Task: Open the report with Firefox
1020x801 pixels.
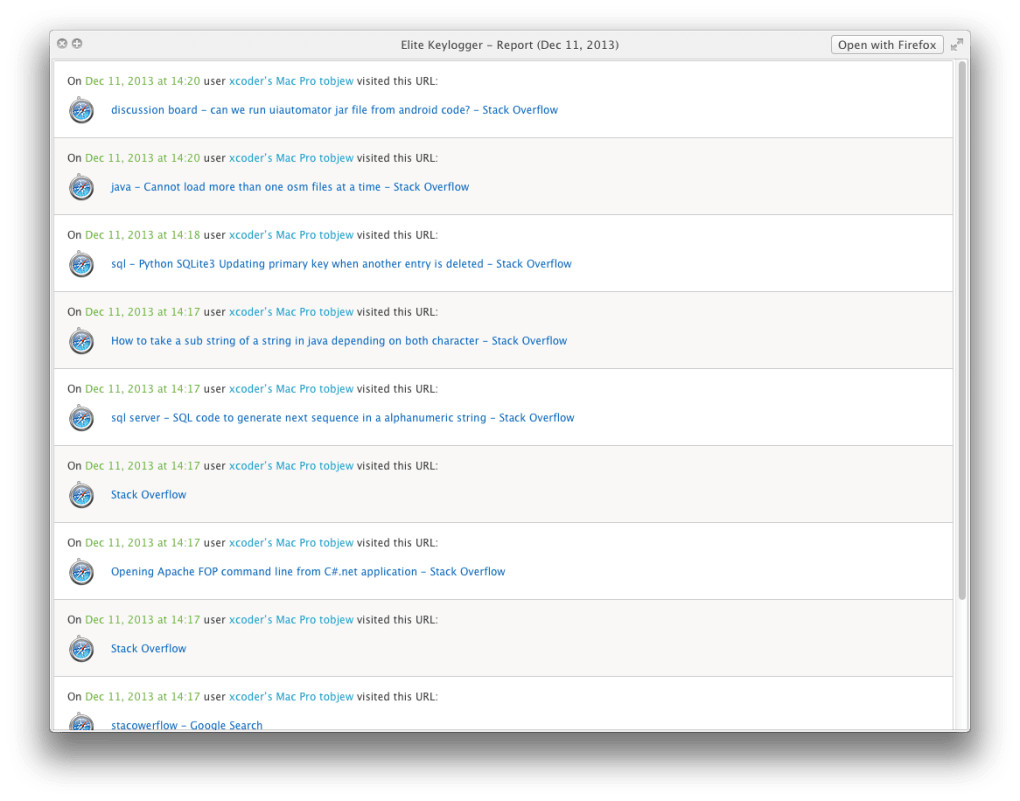Action: coord(887,45)
